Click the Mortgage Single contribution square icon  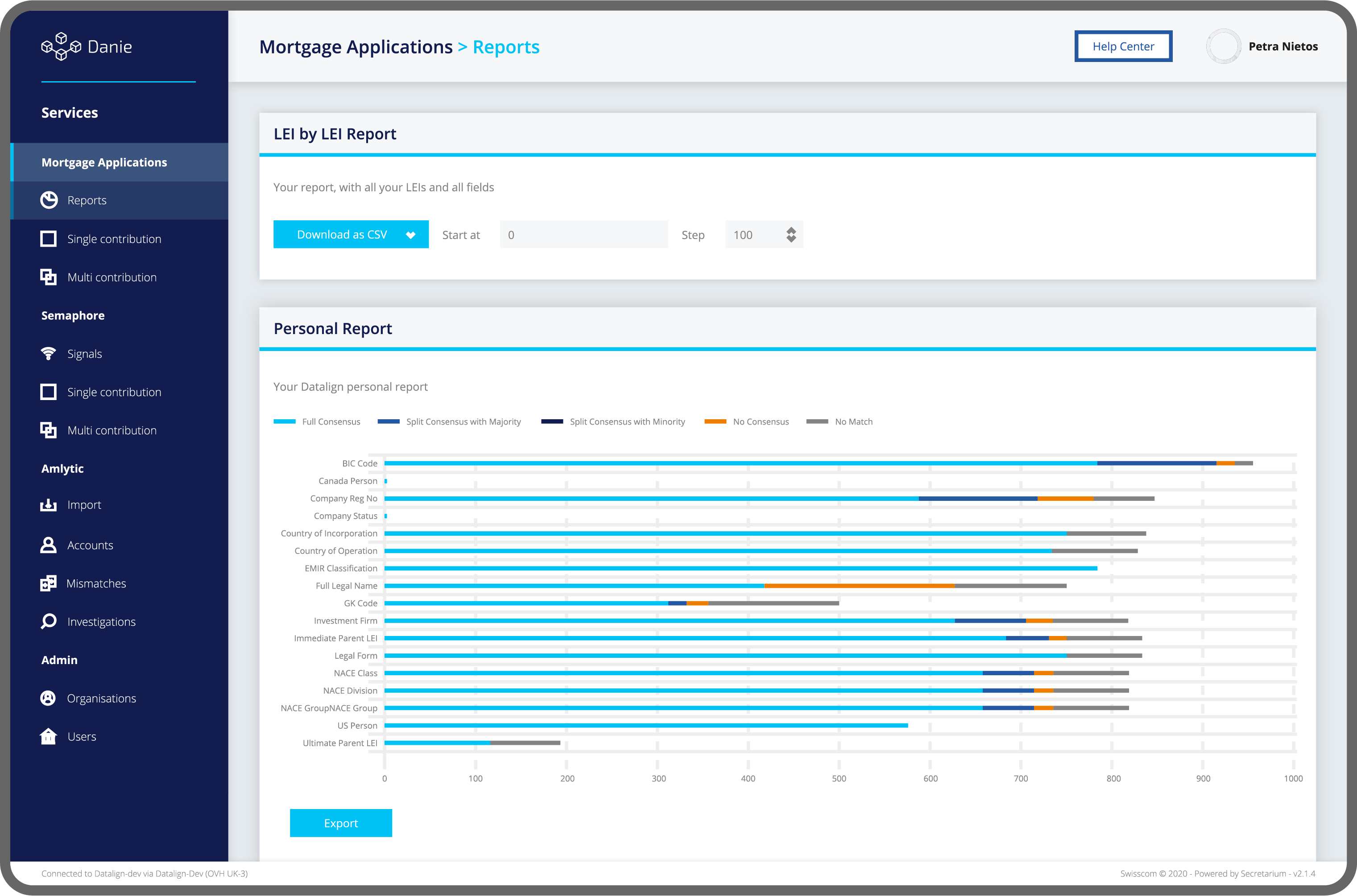pyautogui.click(x=49, y=239)
